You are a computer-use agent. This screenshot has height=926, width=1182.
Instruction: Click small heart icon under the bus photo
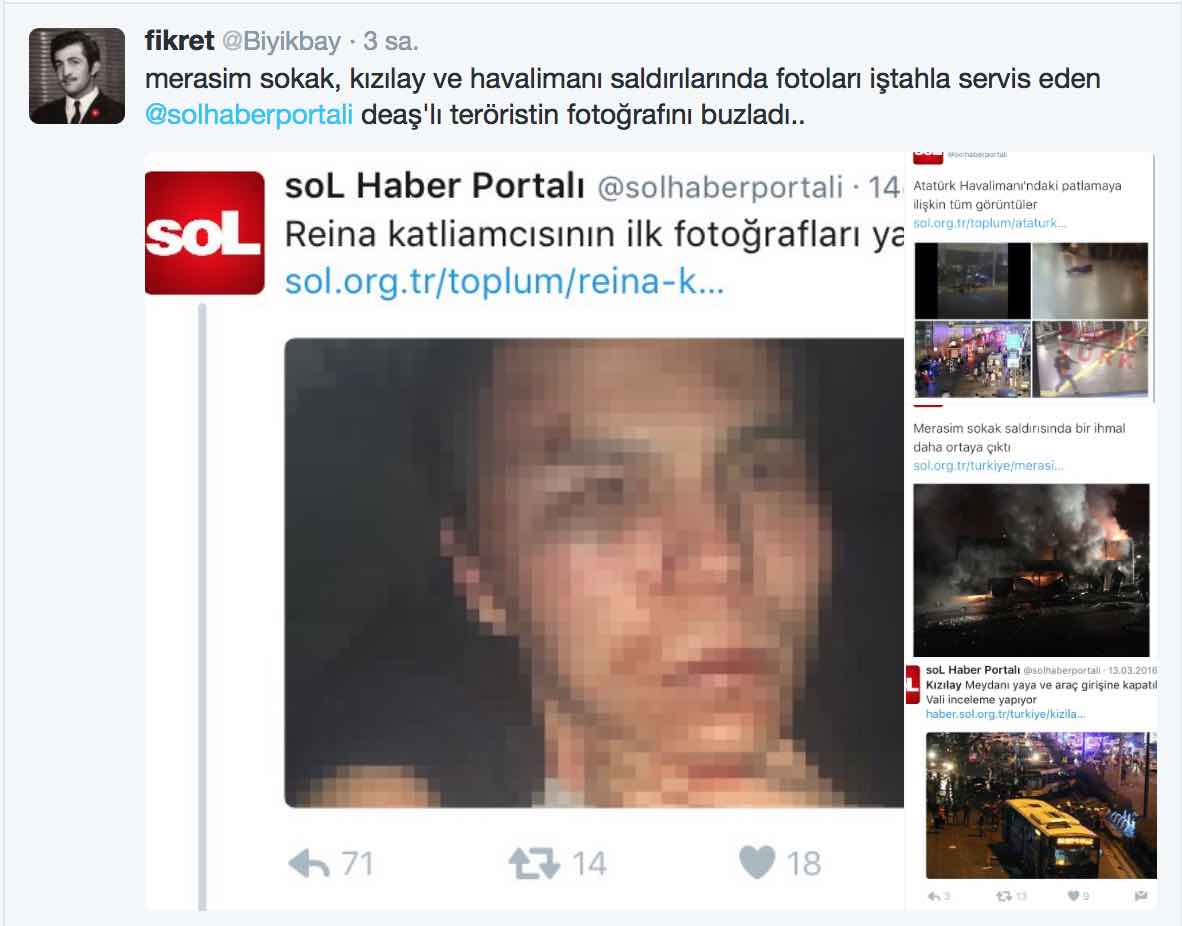(1073, 896)
